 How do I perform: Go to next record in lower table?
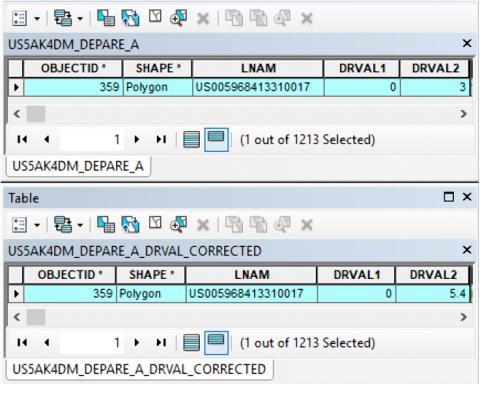pyautogui.click(x=136, y=342)
